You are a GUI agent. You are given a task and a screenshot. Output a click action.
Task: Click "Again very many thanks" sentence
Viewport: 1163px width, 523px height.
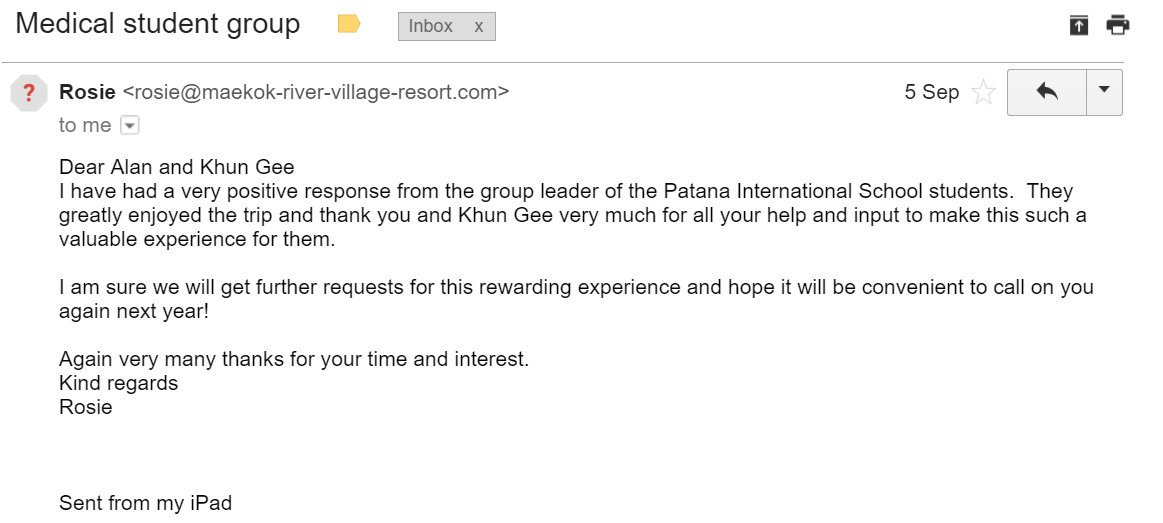point(294,359)
